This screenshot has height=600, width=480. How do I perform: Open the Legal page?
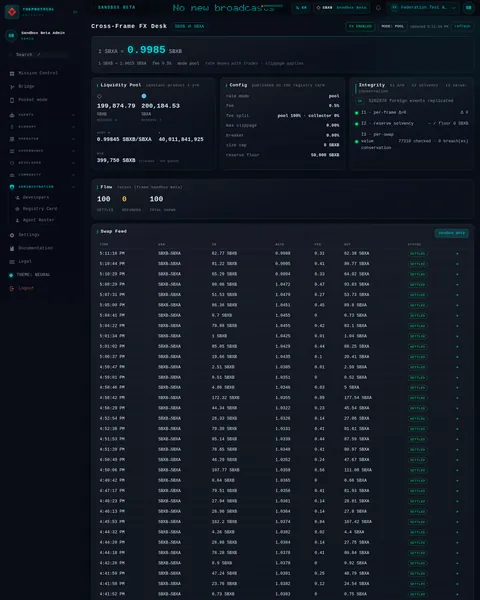click(x=25, y=262)
